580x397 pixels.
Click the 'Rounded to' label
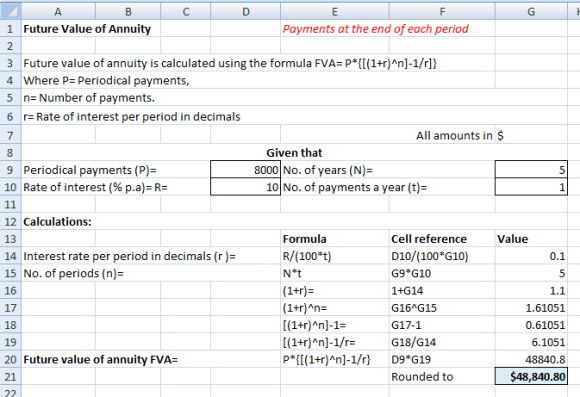click(x=422, y=377)
